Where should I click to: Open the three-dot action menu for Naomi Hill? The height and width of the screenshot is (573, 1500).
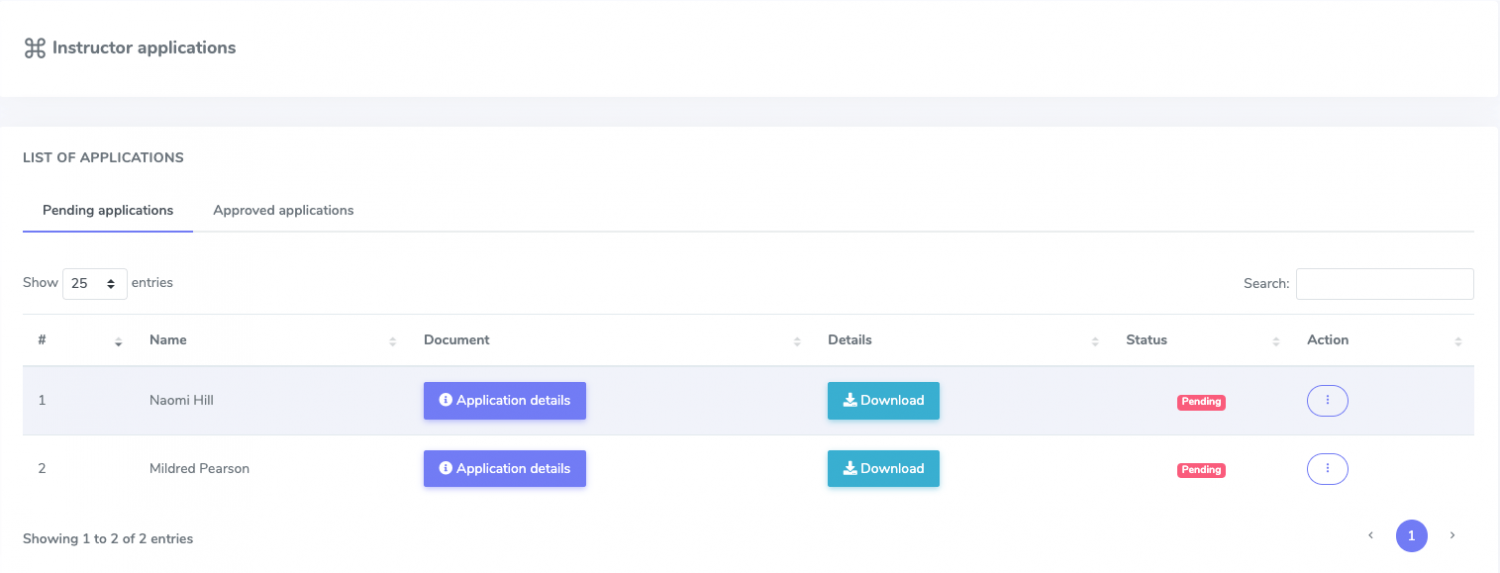tap(1327, 401)
